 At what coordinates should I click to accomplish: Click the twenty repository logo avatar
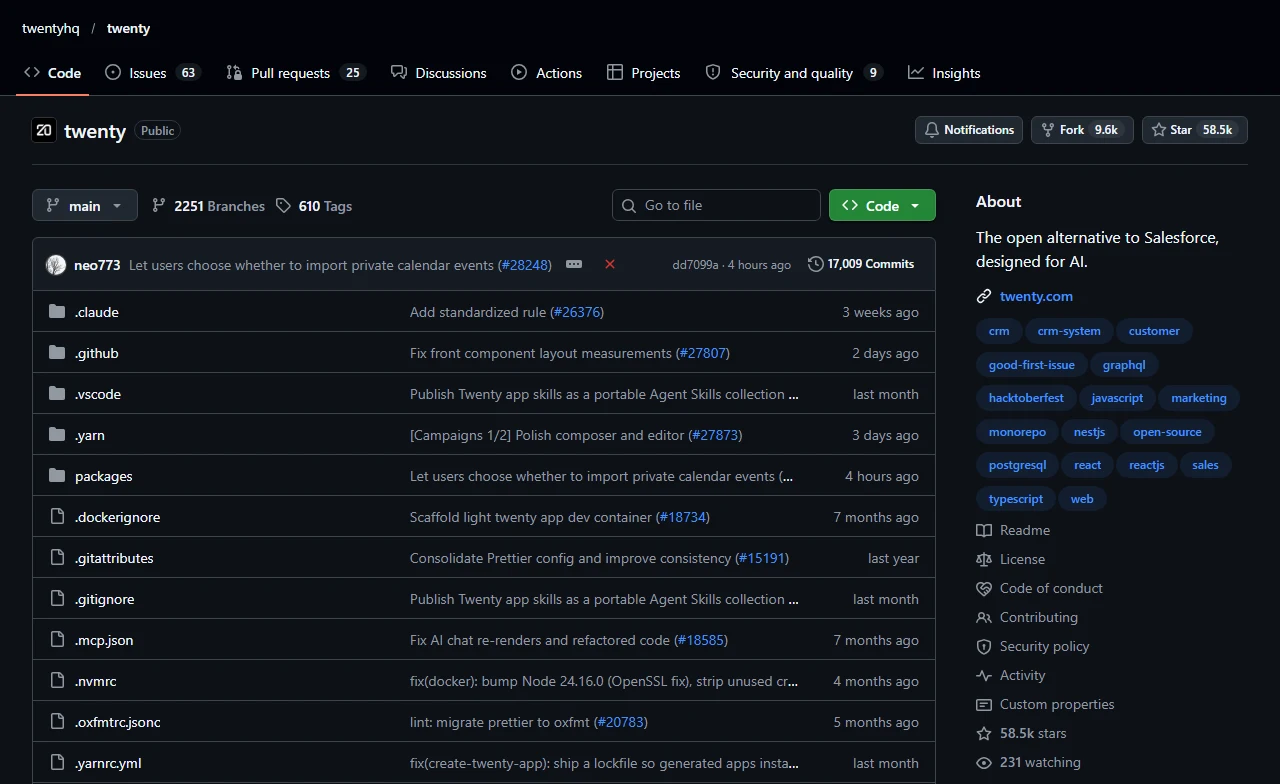44,130
